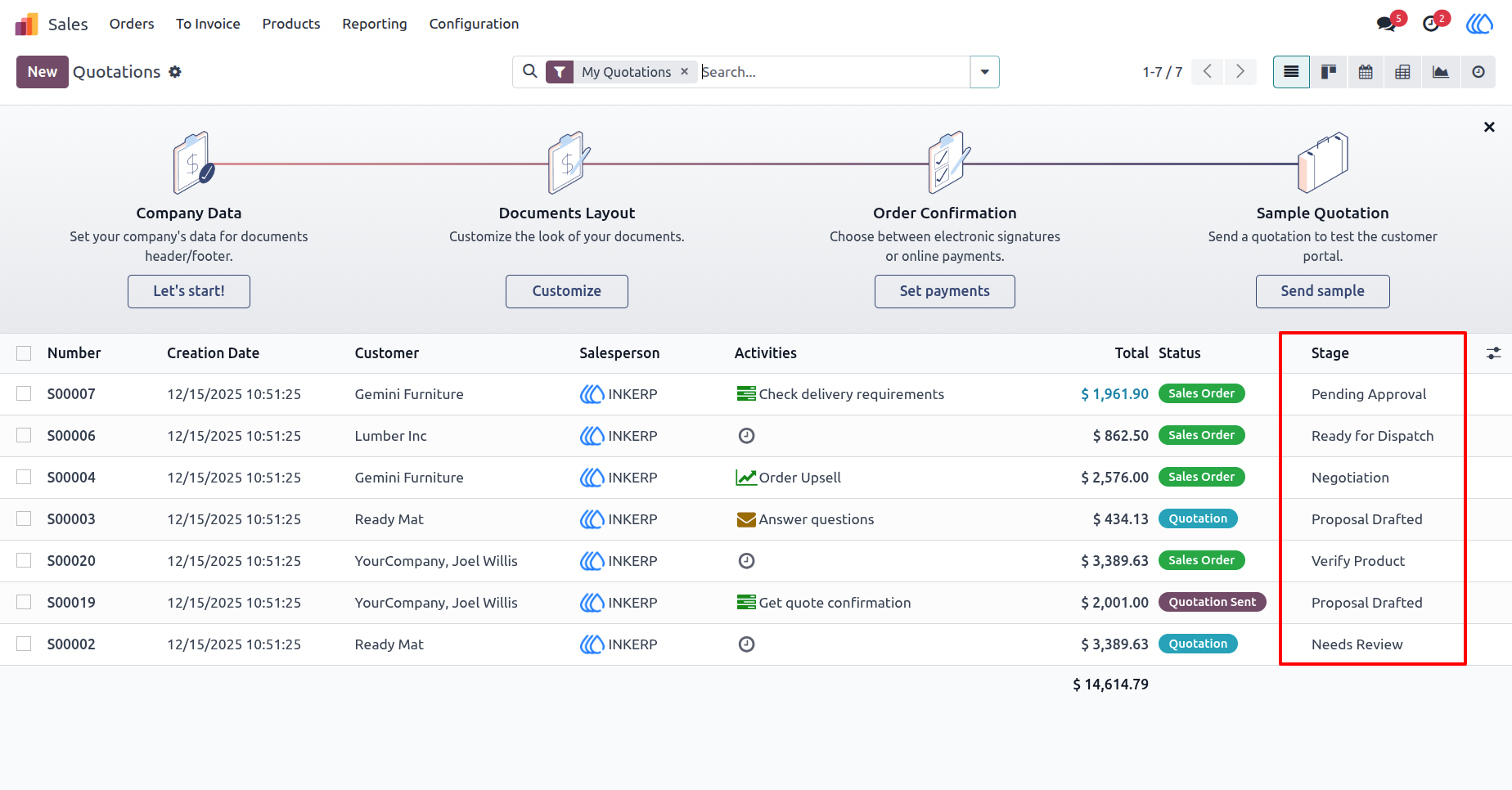
Task: Expand the search options dropdown
Action: [x=984, y=72]
